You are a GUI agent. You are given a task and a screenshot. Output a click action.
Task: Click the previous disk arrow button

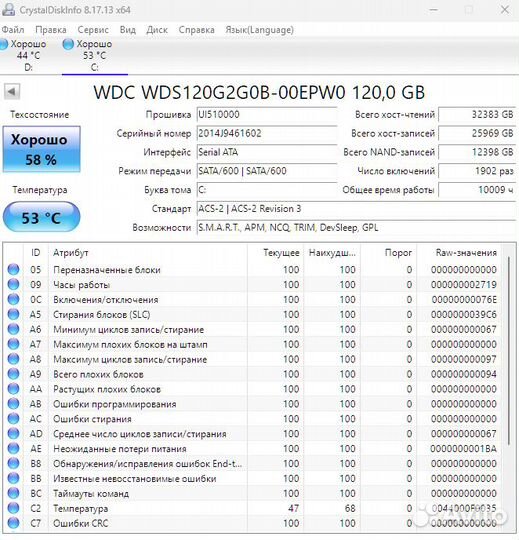12,92
